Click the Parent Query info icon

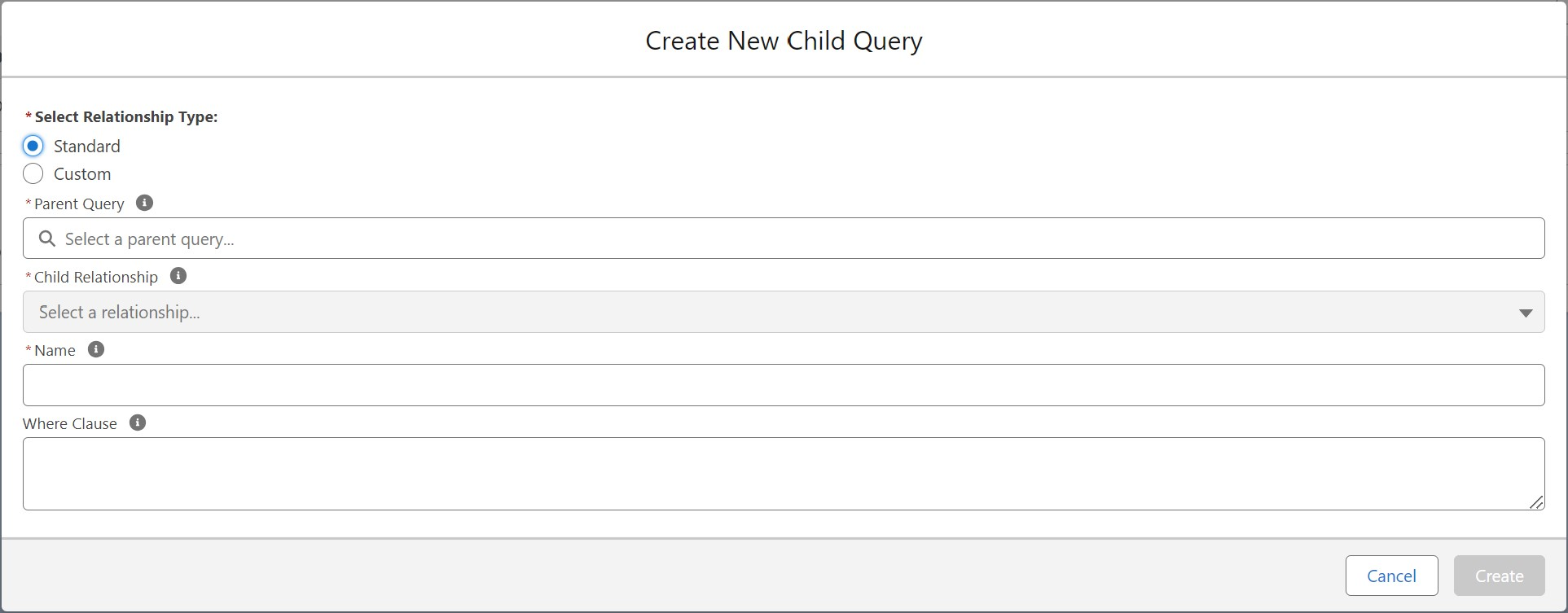tap(144, 202)
